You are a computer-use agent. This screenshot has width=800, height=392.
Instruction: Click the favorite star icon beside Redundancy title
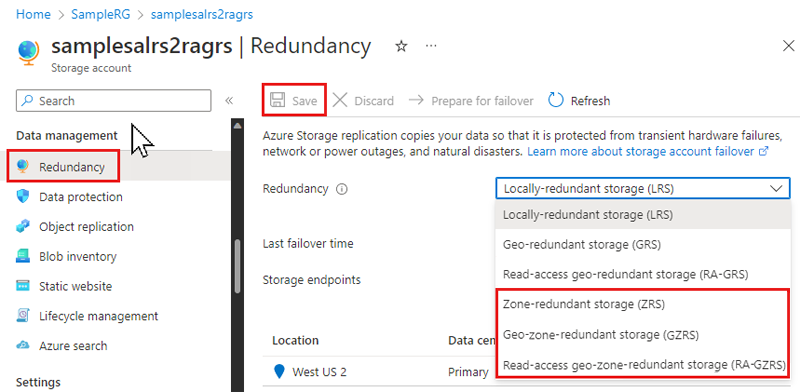tap(402, 46)
